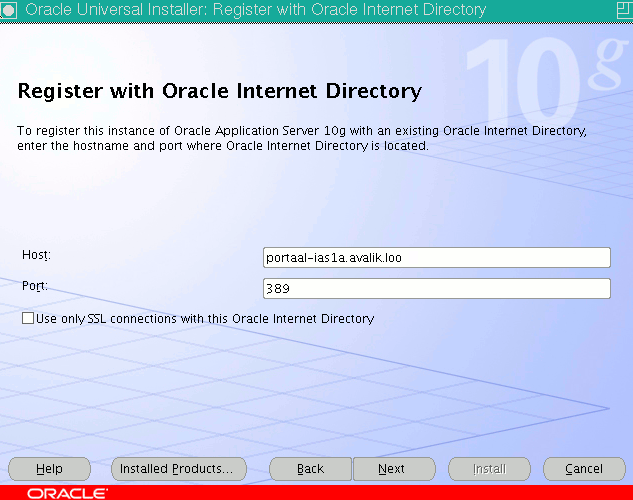Click the Use only SSL connections label text

pyautogui.click(x=205, y=319)
